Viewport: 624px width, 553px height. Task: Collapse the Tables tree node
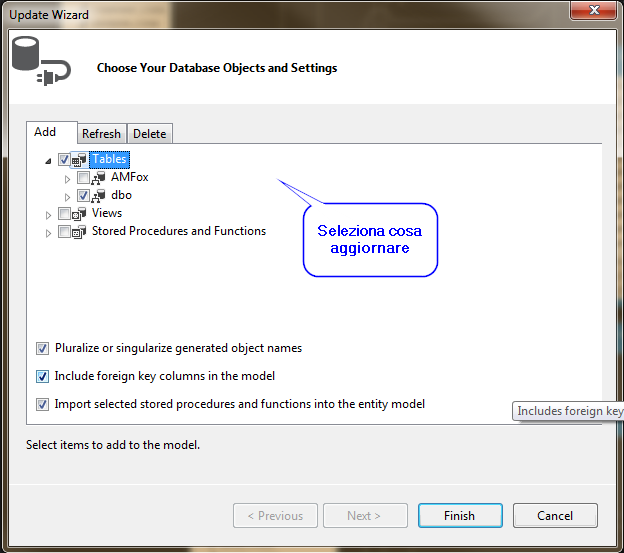(48, 161)
